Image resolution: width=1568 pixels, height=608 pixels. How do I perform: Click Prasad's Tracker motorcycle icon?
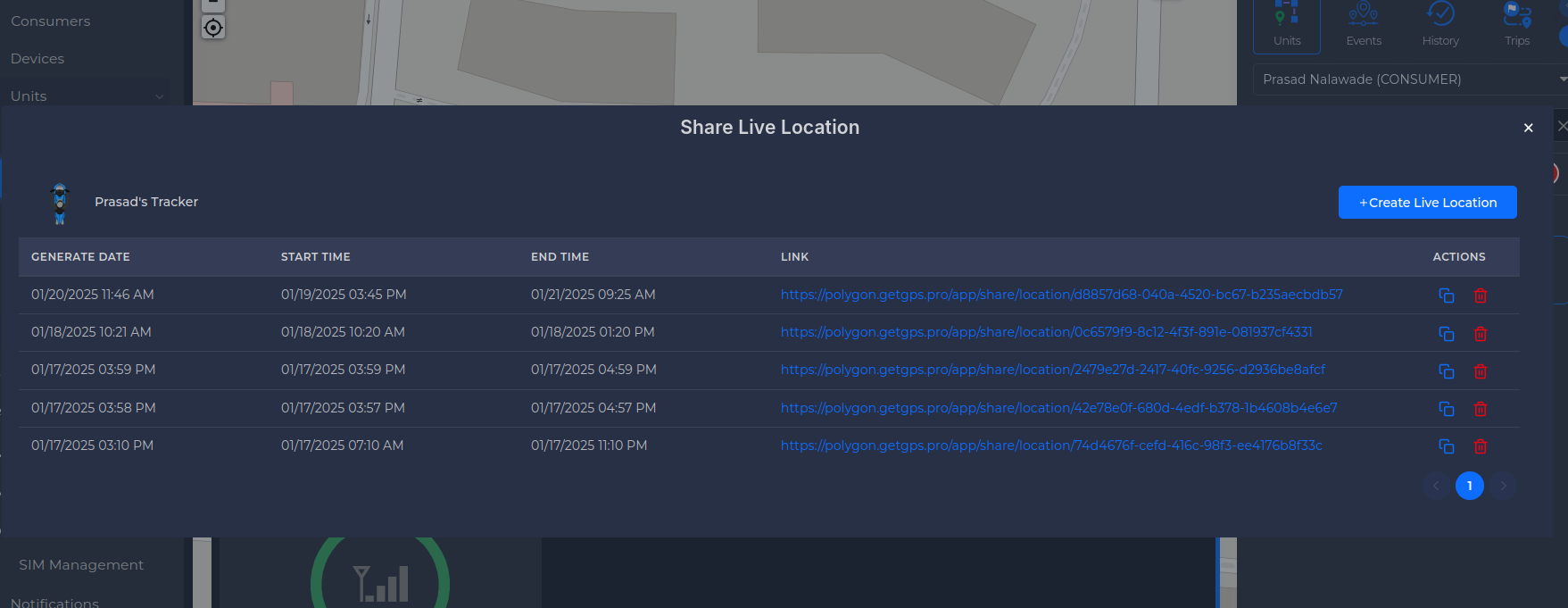tap(60, 204)
